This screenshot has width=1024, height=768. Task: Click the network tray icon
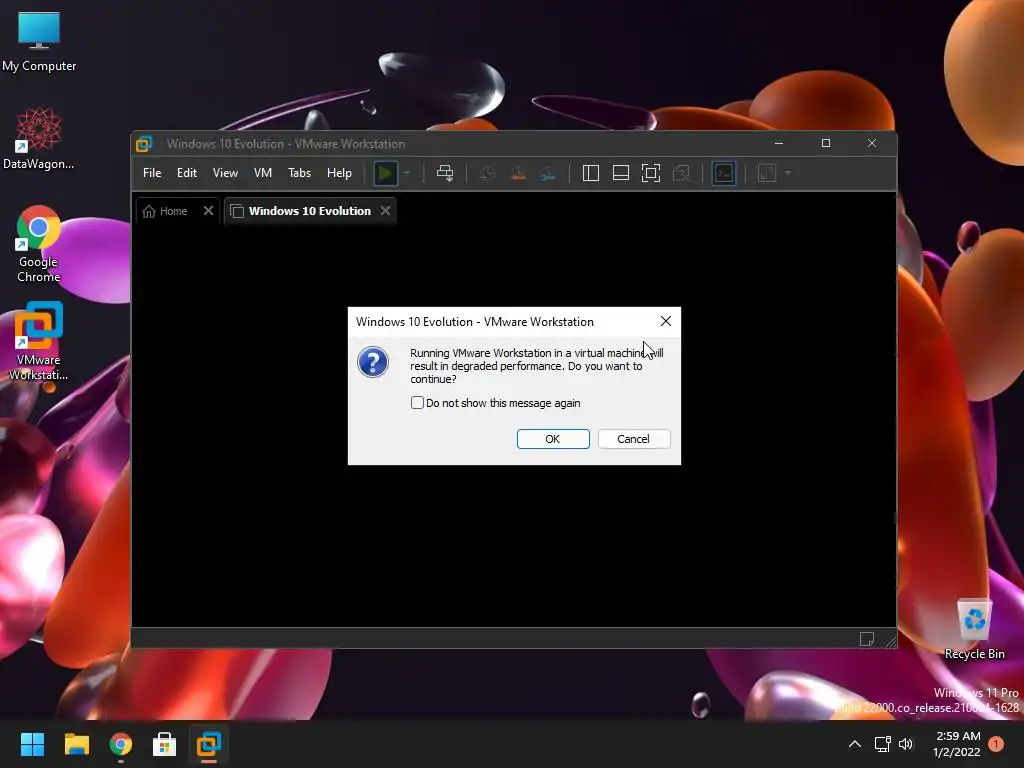(882, 744)
